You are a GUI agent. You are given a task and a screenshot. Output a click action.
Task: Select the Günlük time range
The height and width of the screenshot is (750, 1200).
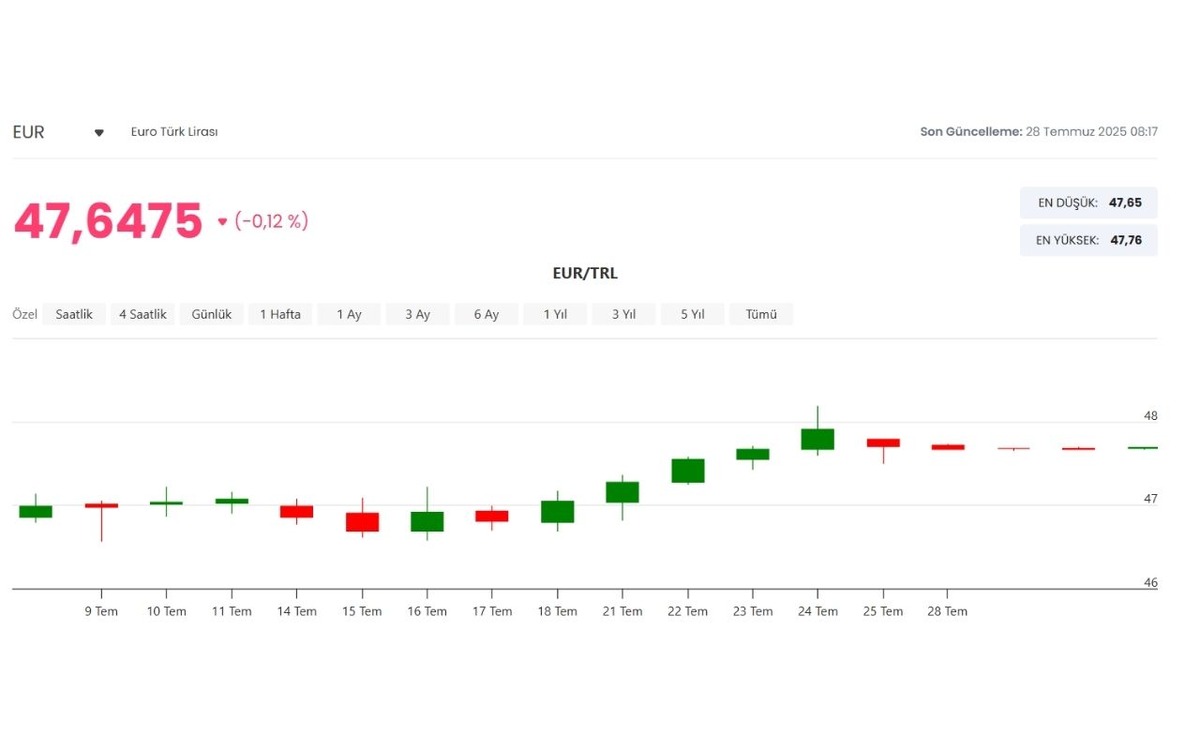tap(212, 314)
